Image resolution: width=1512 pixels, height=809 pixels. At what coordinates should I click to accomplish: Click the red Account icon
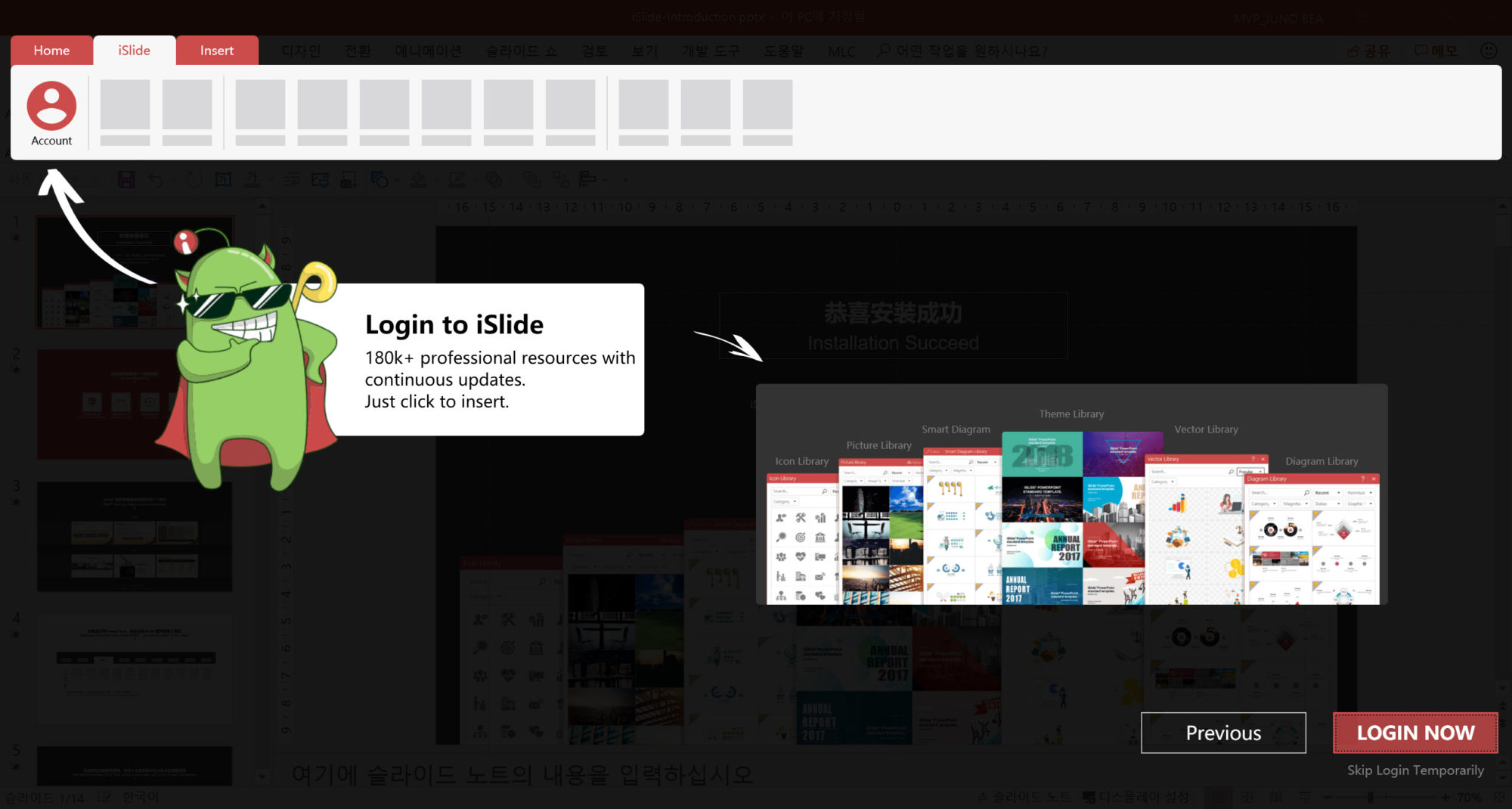51,106
